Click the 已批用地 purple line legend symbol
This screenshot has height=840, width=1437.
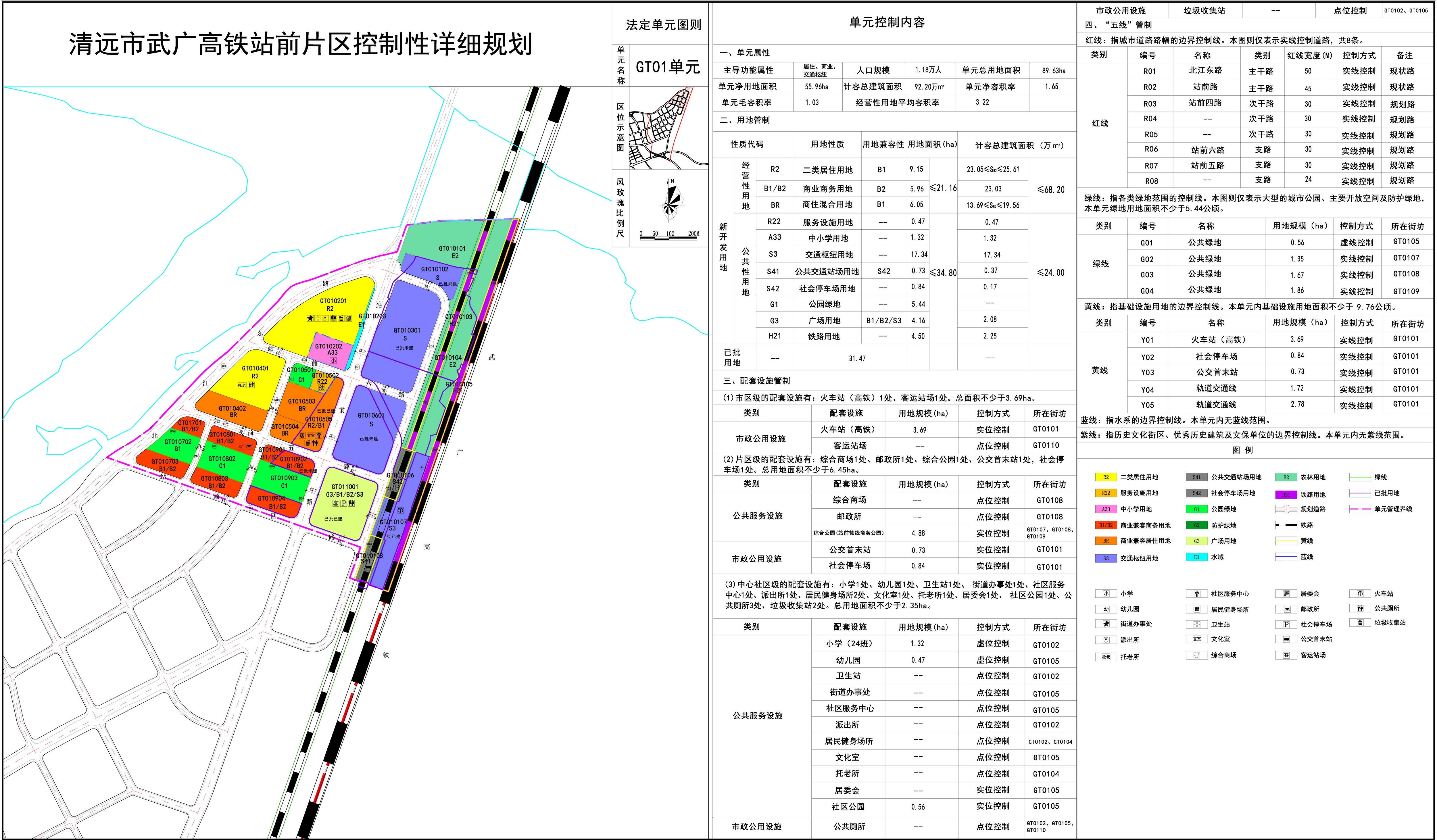pos(1360,493)
